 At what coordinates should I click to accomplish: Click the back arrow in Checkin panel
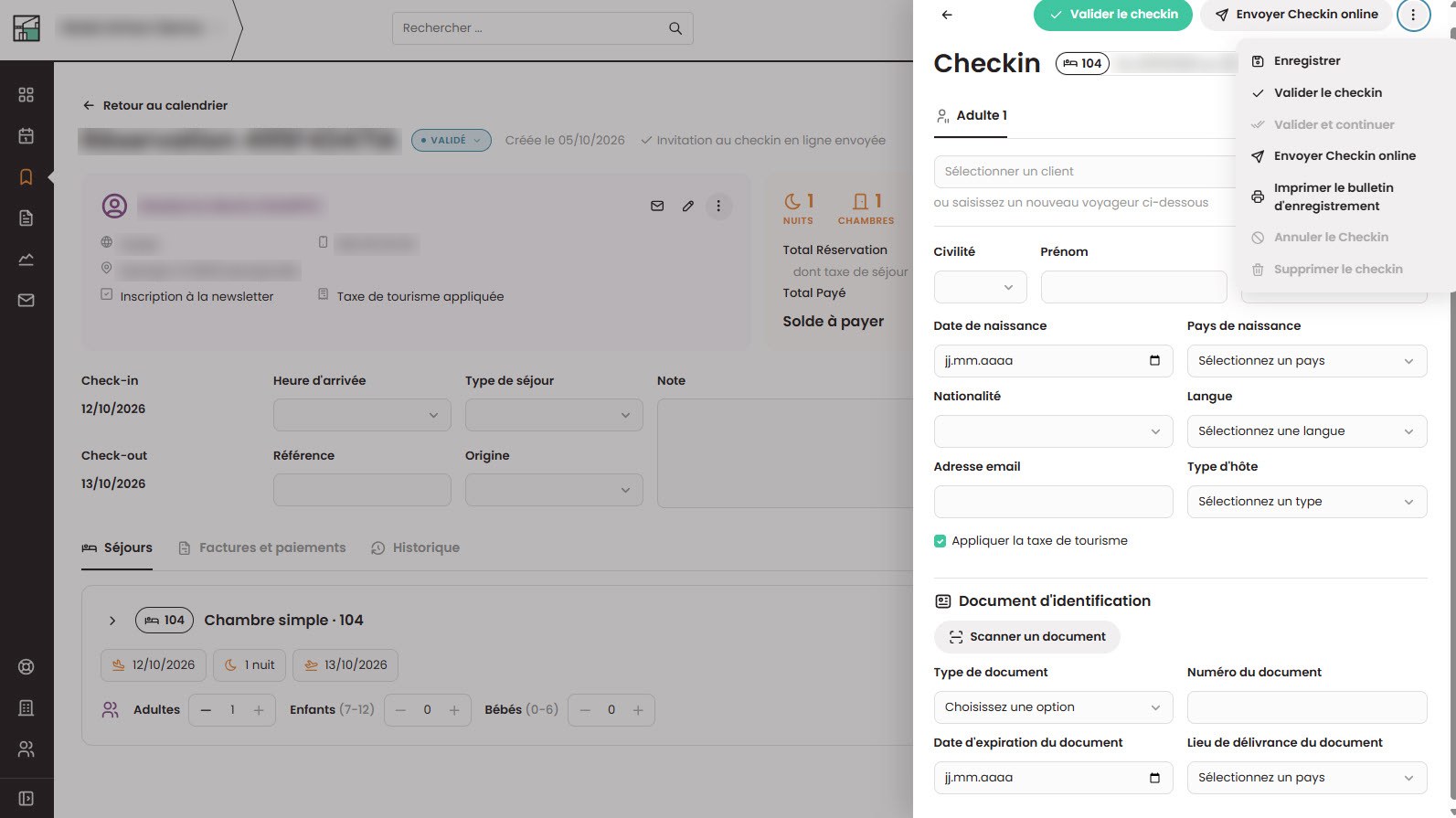tap(947, 15)
